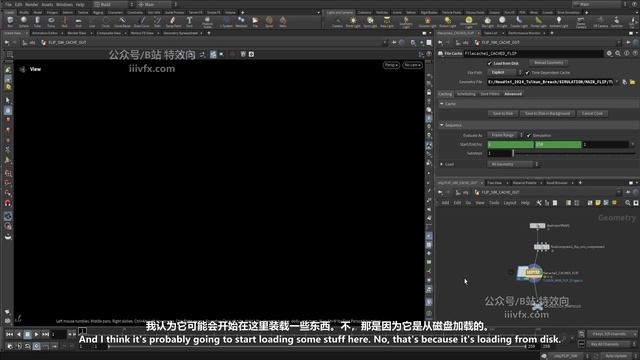
Task: Click the parameter pane search icon
Action: 618,53
